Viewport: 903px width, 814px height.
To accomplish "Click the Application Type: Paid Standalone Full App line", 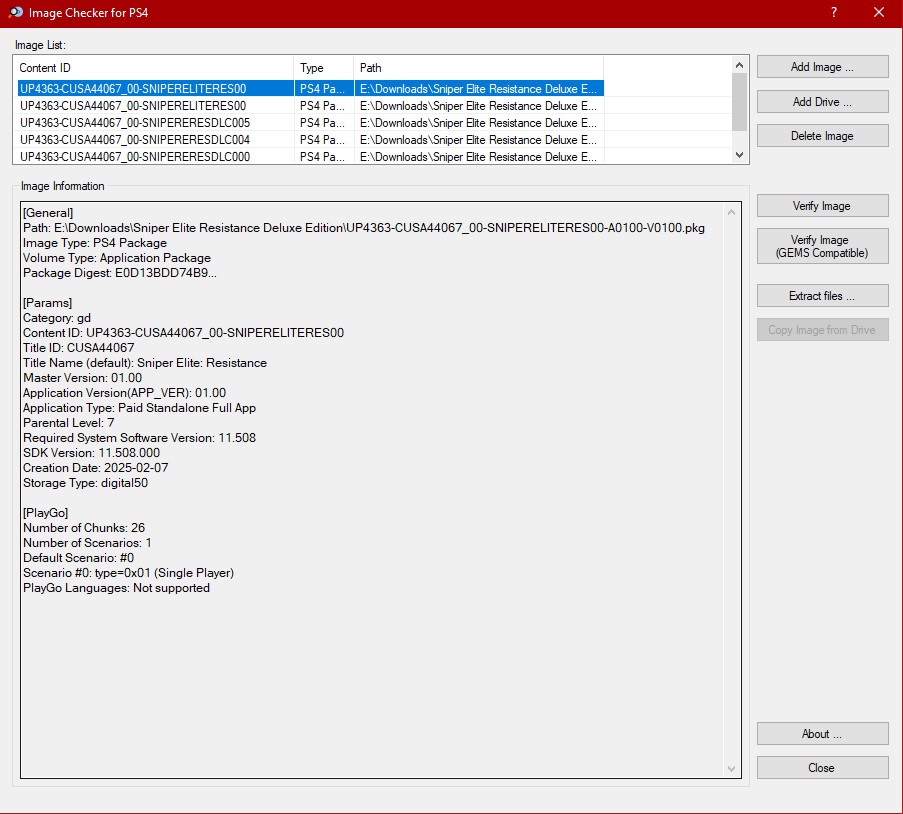I will click(x=139, y=408).
